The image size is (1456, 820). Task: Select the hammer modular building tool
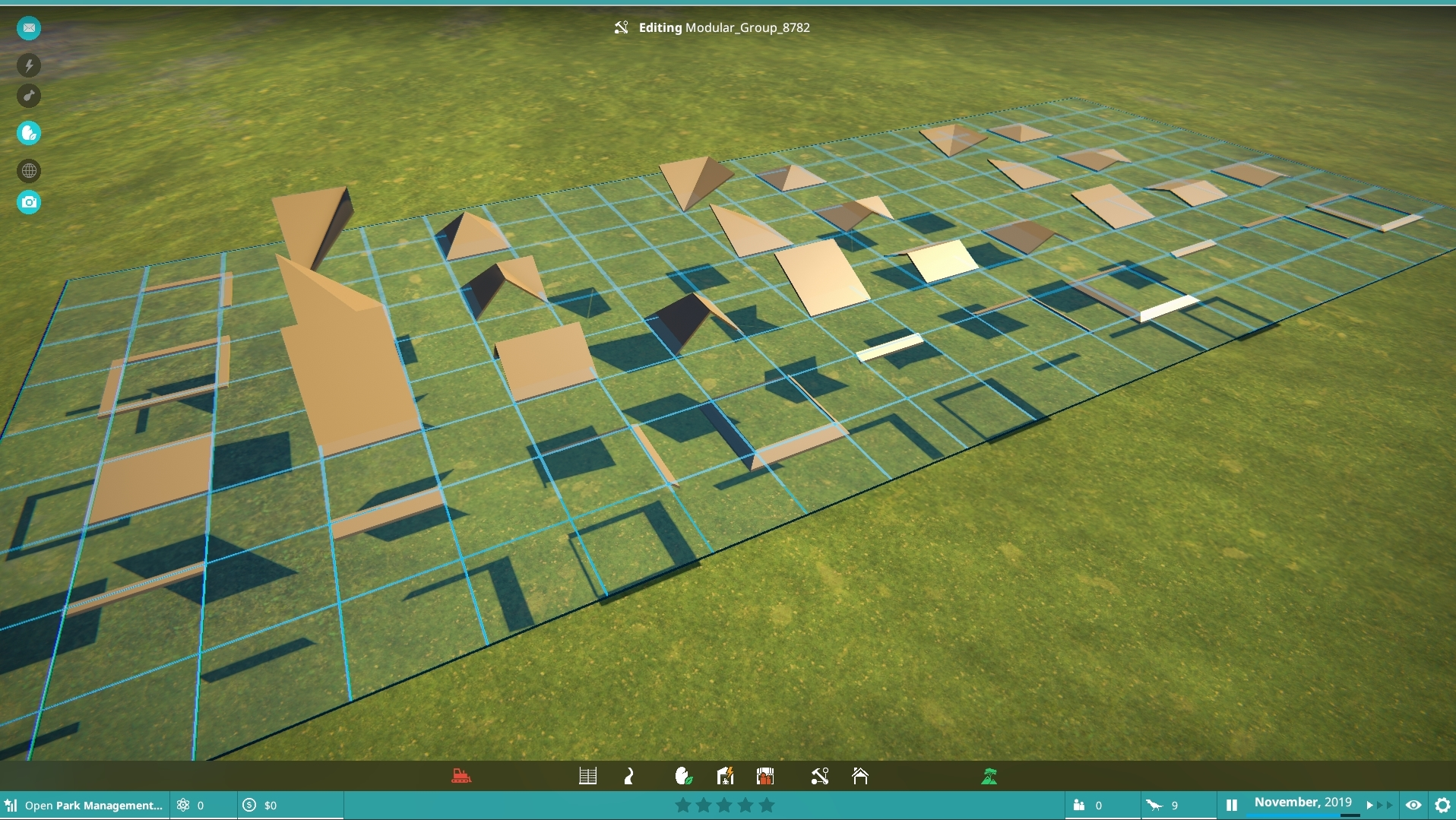click(819, 776)
